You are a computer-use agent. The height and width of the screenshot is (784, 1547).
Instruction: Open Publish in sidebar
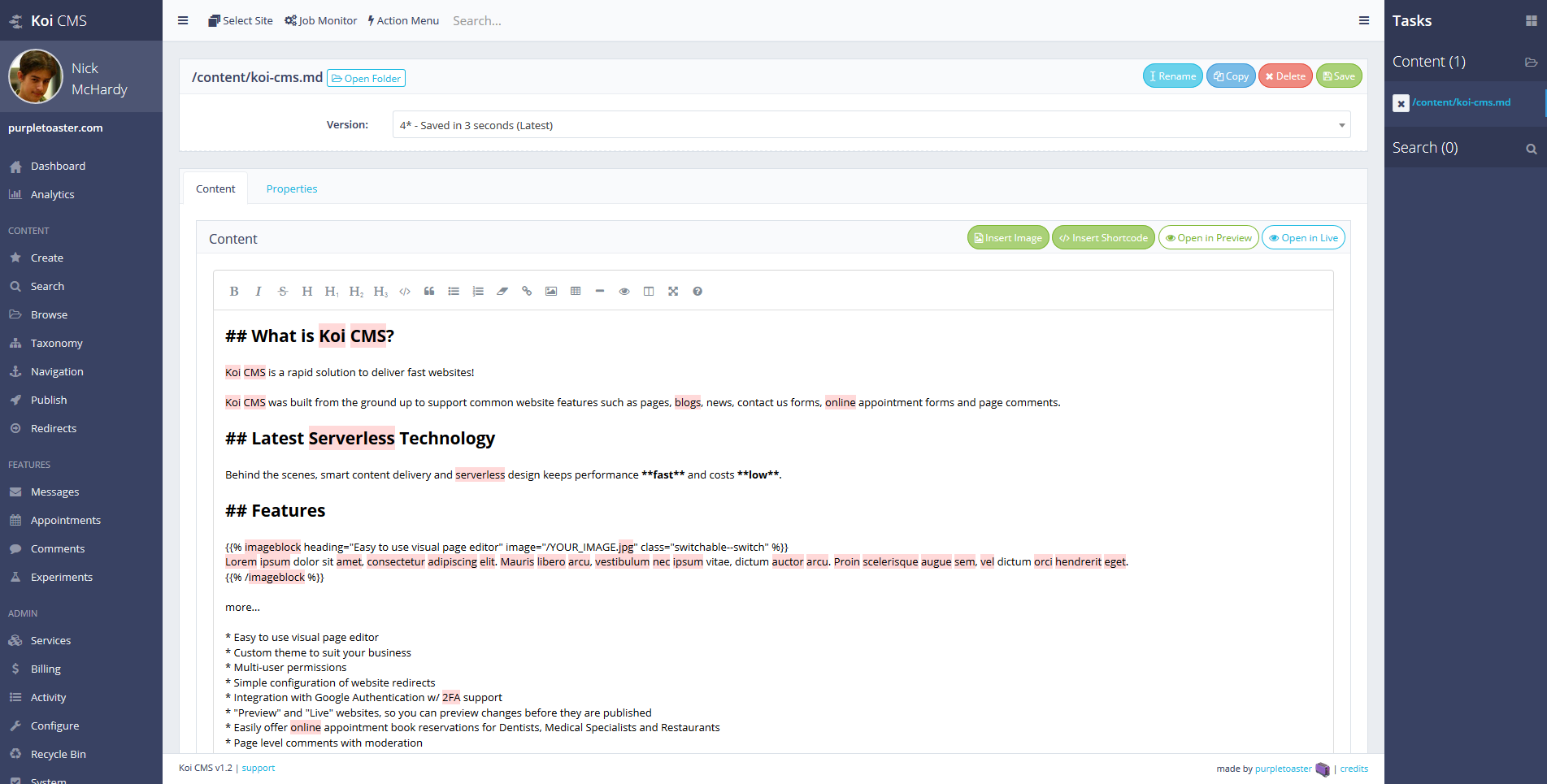pyautogui.click(x=49, y=400)
